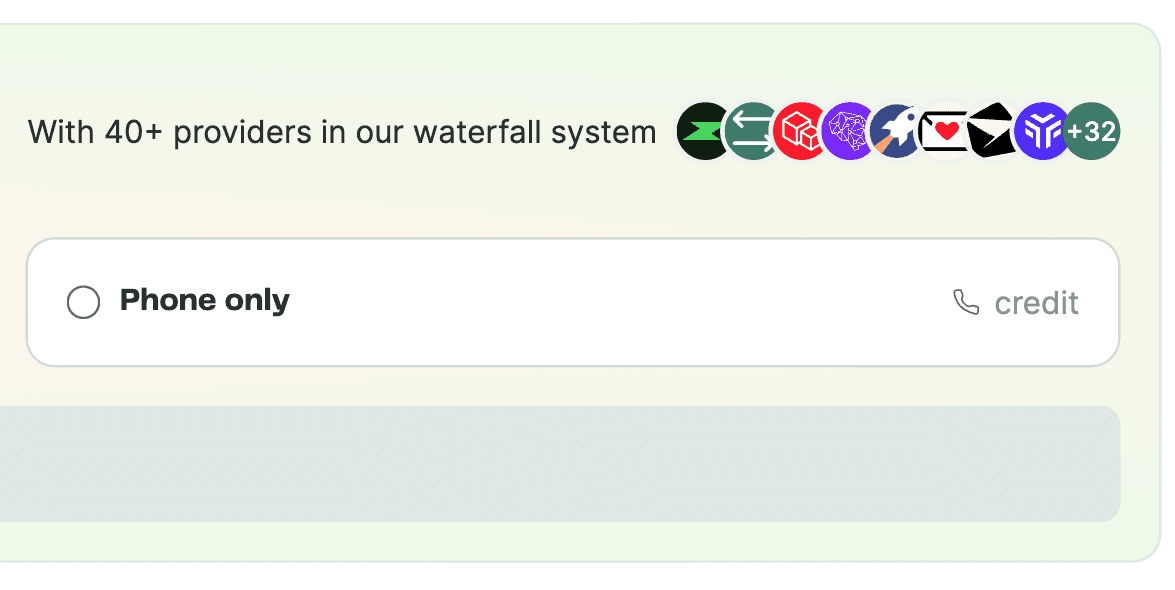Select the Phone only radio button
Image resolution: width=1175 pixels, height=590 pixels.
pos(83,301)
